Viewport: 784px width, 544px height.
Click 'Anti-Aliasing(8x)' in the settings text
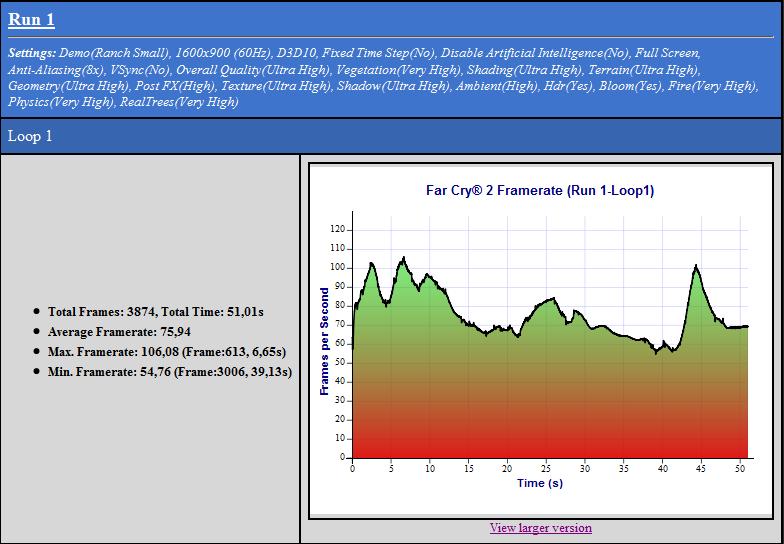[56, 70]
